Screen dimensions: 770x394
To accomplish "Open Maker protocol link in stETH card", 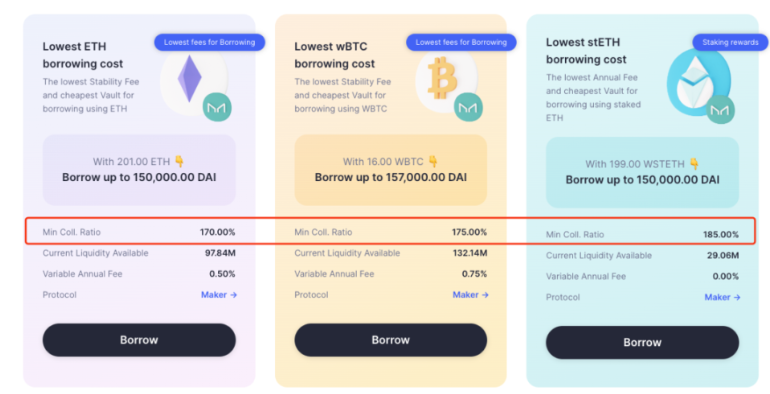I will point(722,297).
